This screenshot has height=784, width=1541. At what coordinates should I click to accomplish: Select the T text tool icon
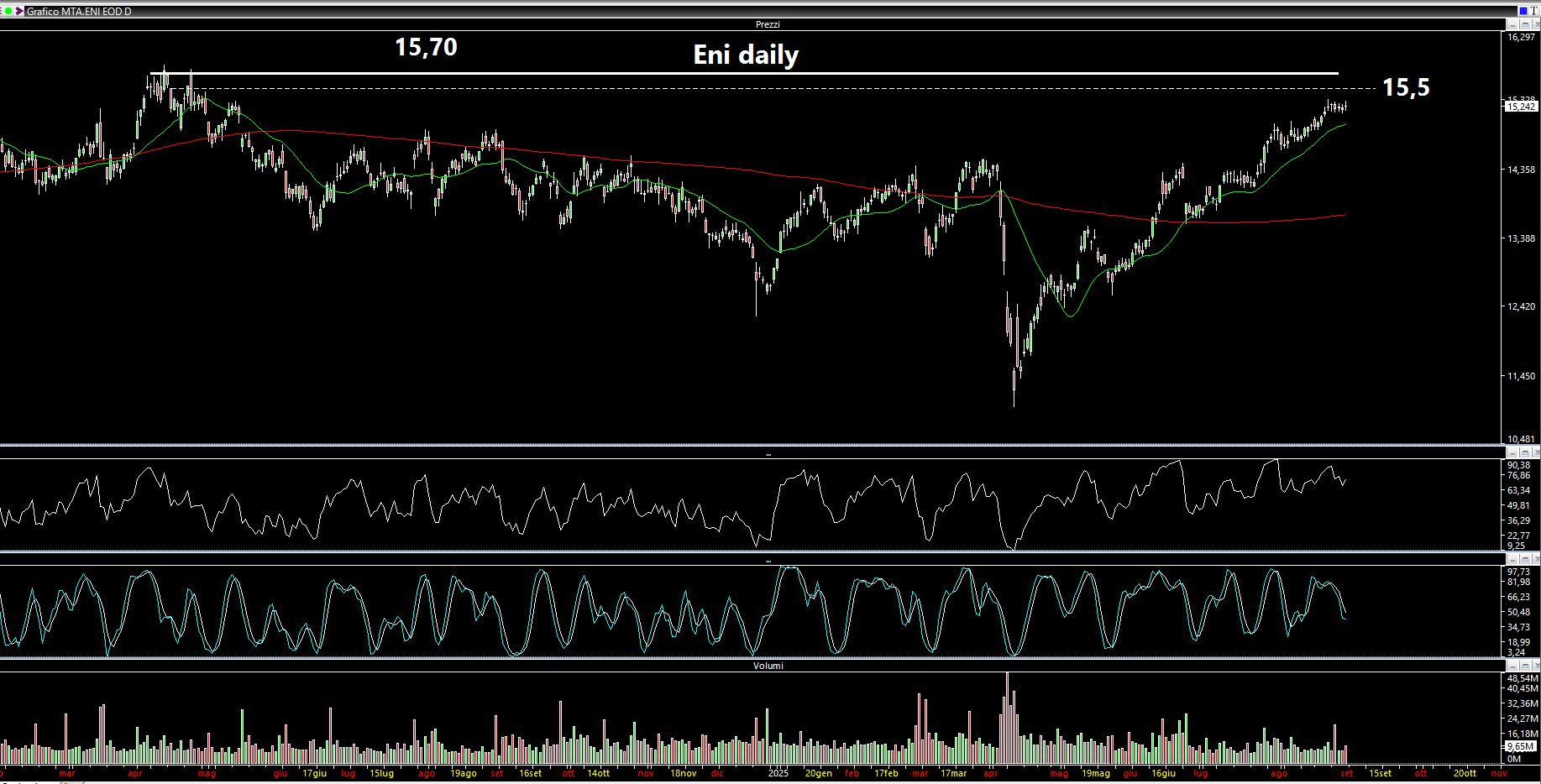point(1533,10)
